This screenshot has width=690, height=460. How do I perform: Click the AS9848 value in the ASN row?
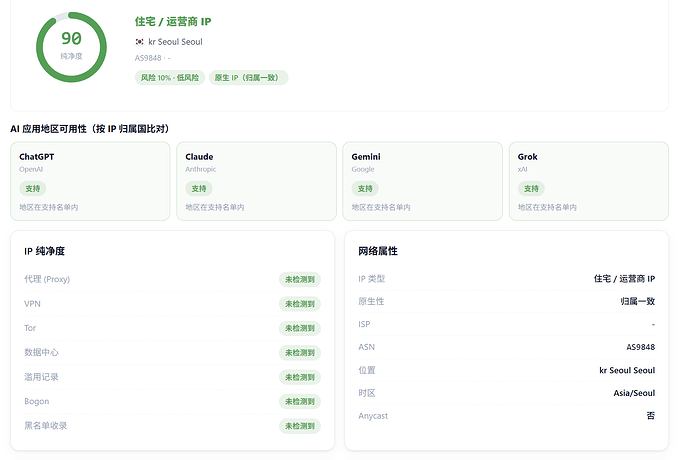(641, 347)
